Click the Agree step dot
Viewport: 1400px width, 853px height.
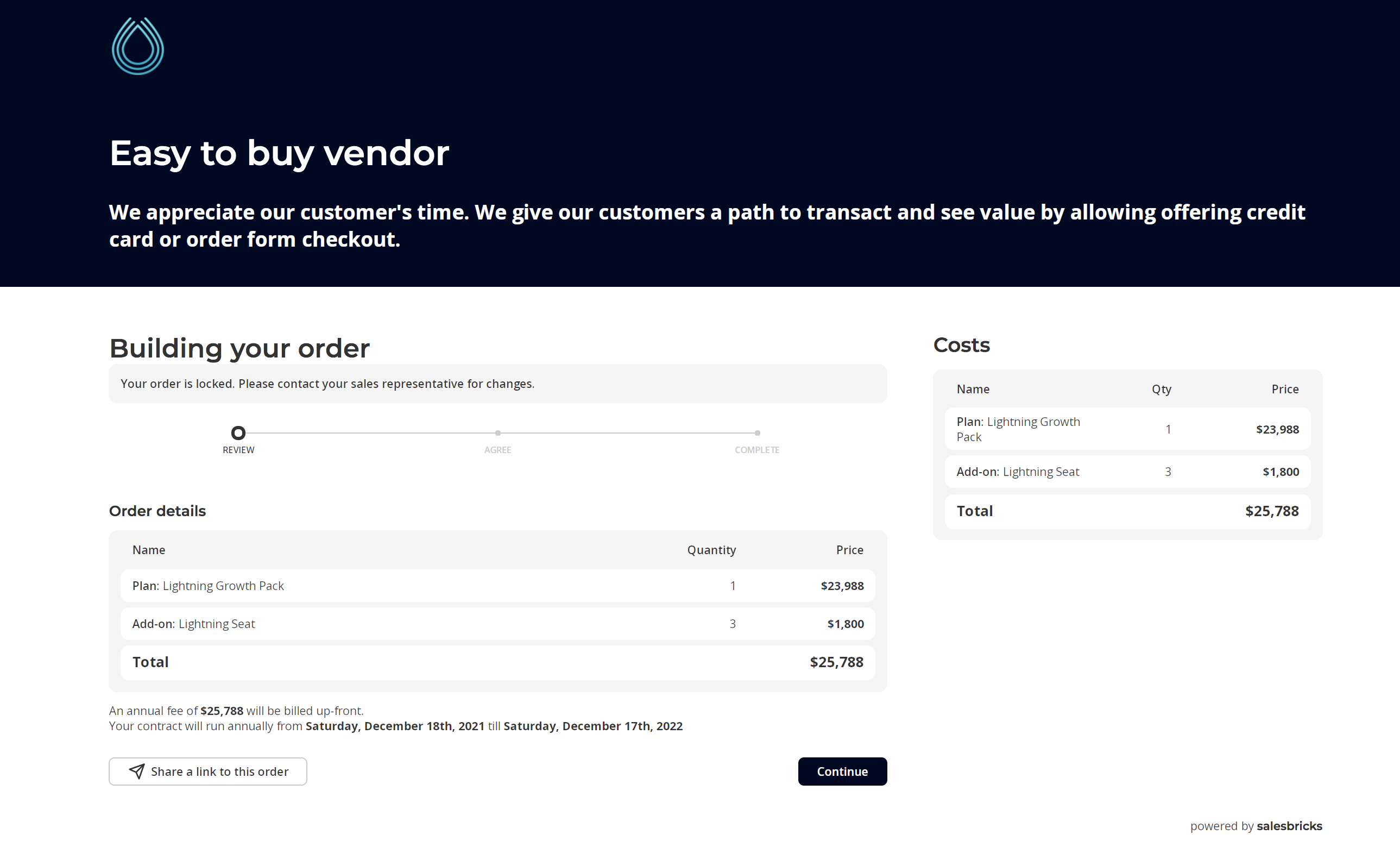pos(498,433)
